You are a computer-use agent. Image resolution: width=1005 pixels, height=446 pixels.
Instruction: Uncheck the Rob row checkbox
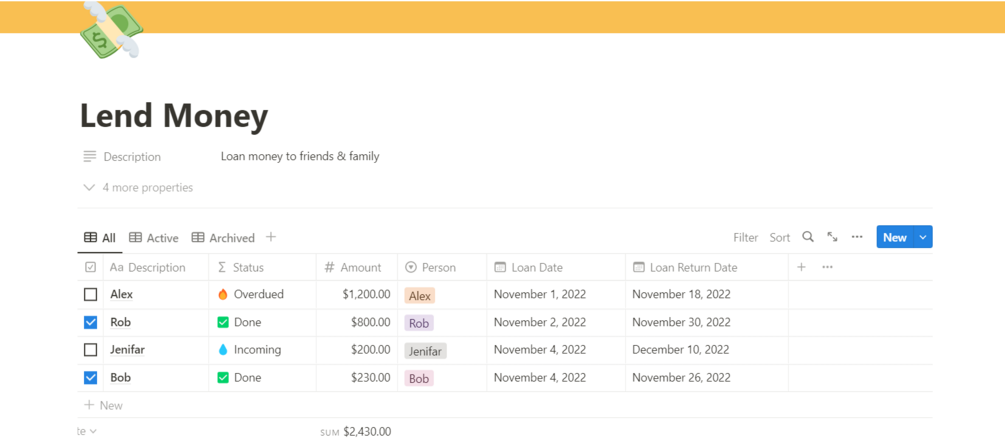[x=91, y=322]
